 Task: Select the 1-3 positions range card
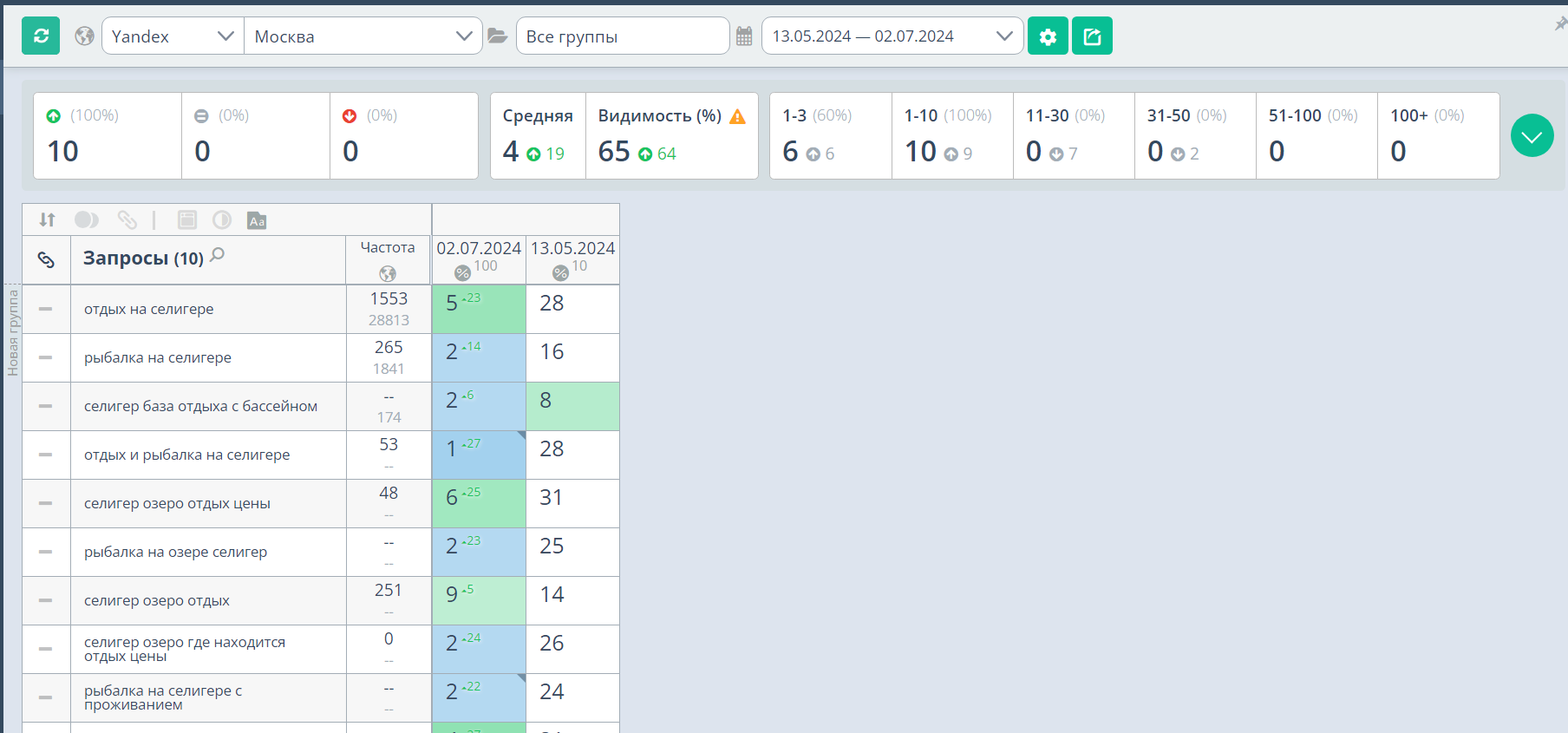point(831,136)
